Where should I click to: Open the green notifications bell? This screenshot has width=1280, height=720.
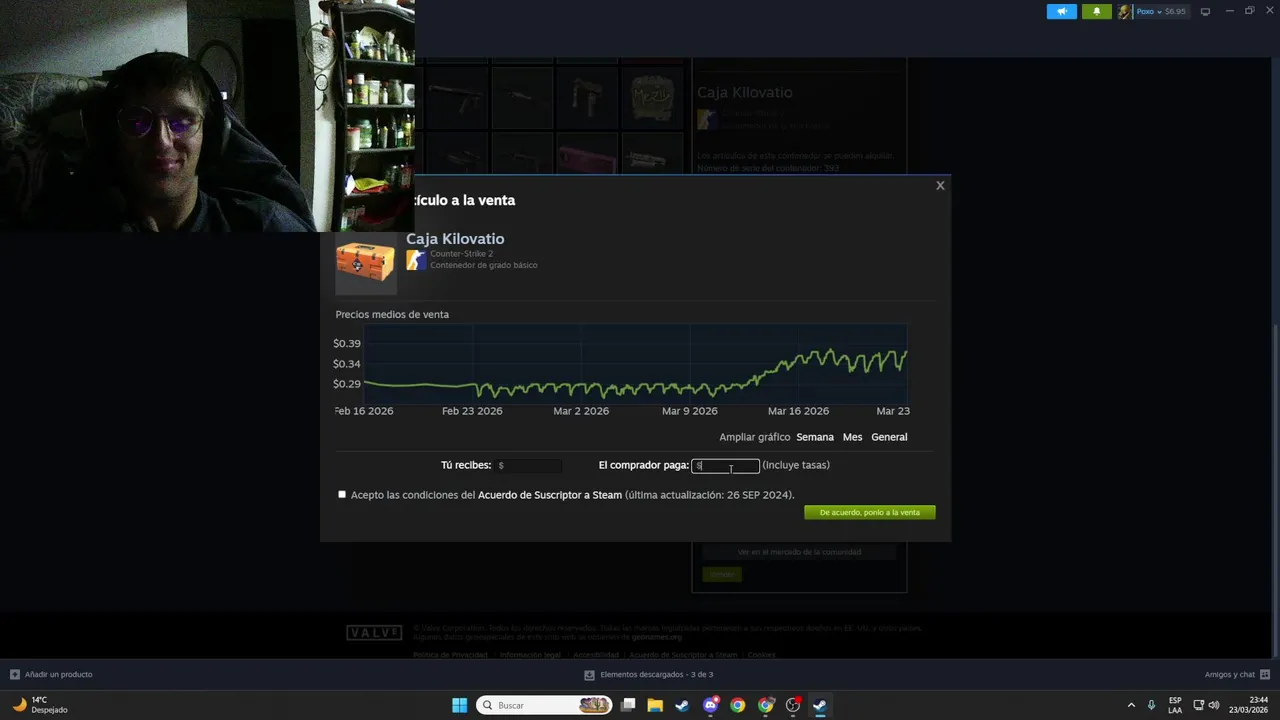pos(1096,11)
